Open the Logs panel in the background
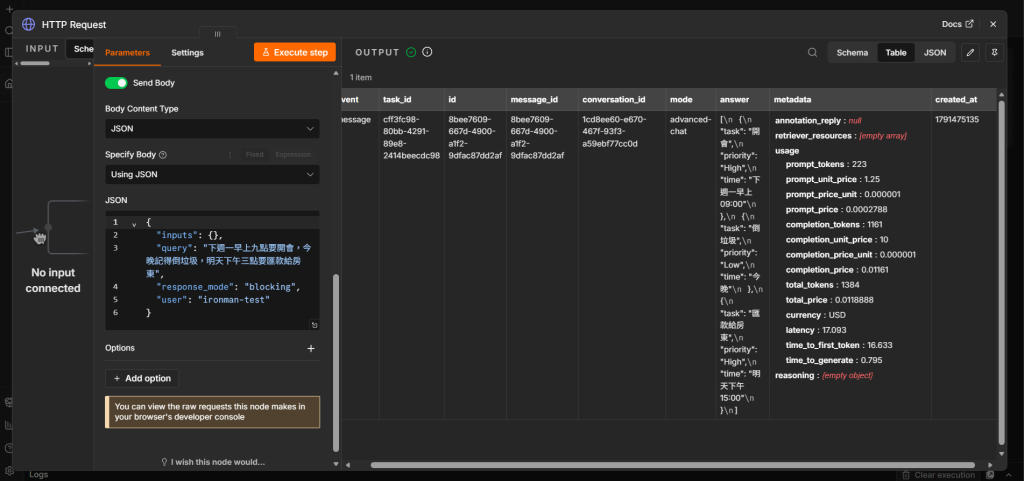1024x481 pixels. coord(39,475)
